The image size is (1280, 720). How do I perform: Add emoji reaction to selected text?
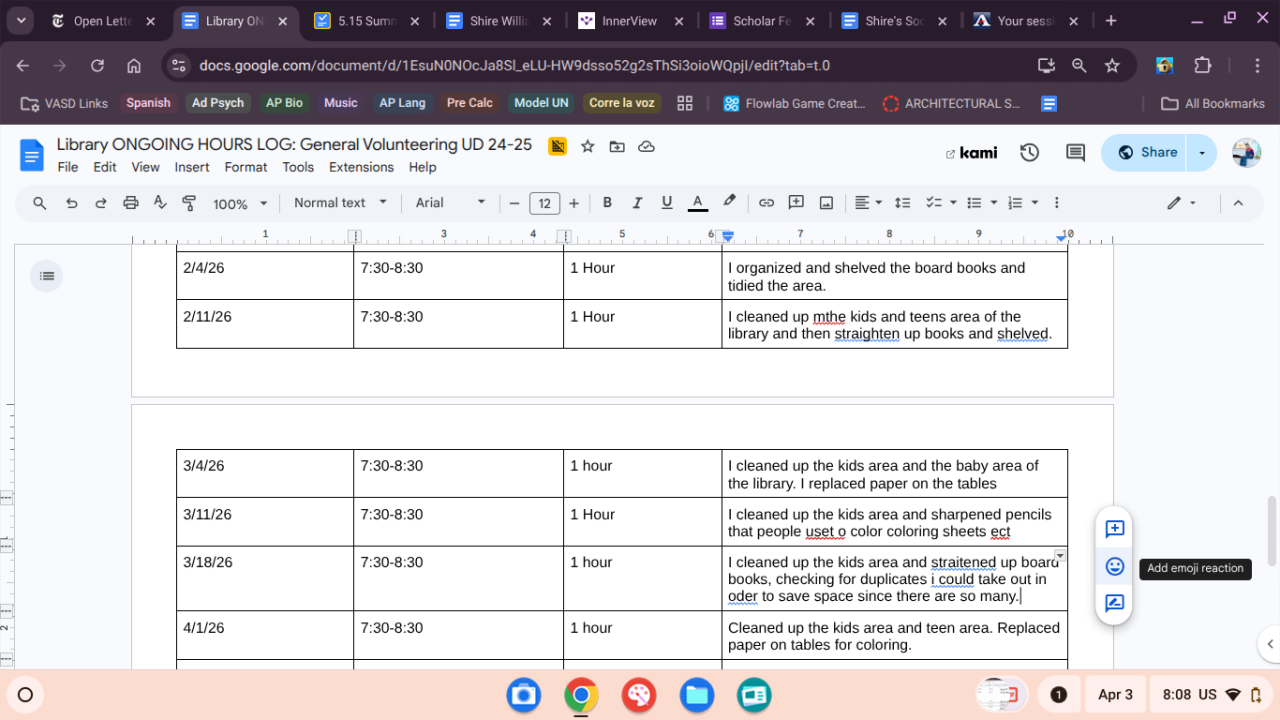click(x=1115, y=567)
